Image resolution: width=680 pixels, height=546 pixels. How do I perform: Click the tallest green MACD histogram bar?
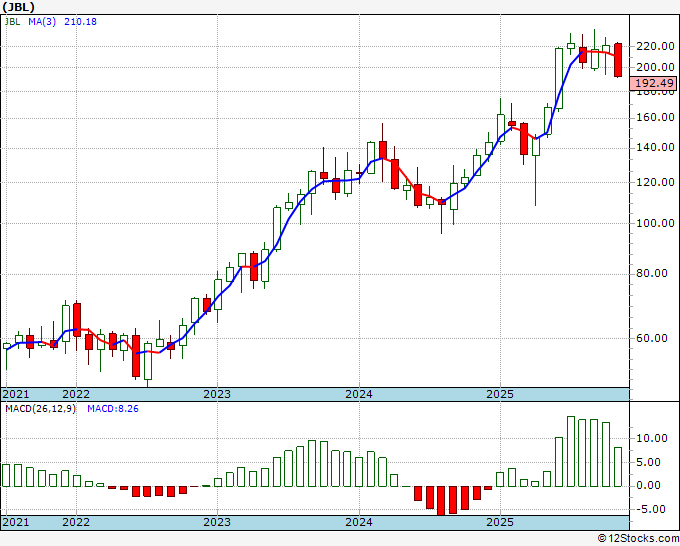coord(571,451)
